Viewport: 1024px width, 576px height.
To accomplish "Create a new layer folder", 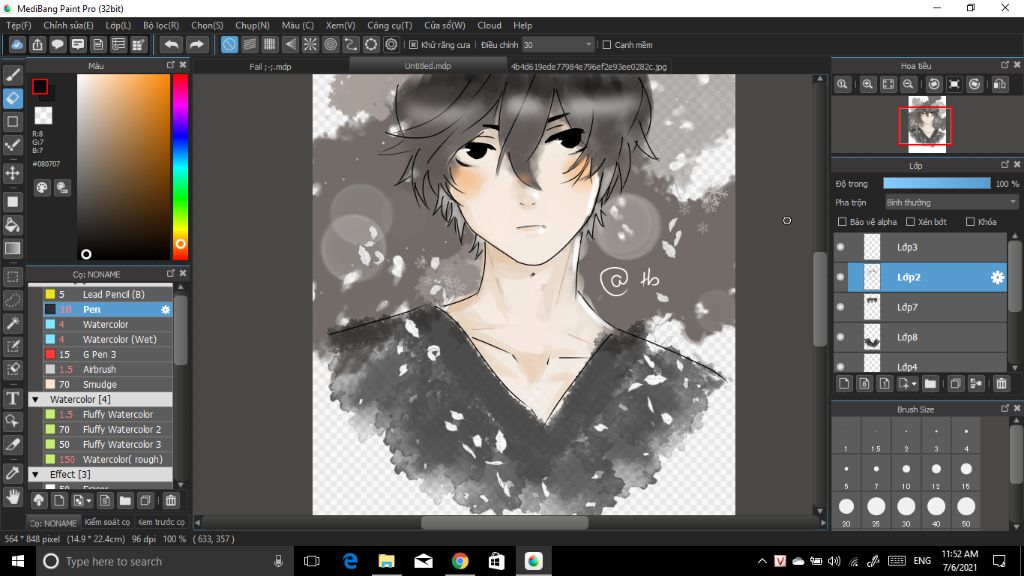I will tap(930, 383).
